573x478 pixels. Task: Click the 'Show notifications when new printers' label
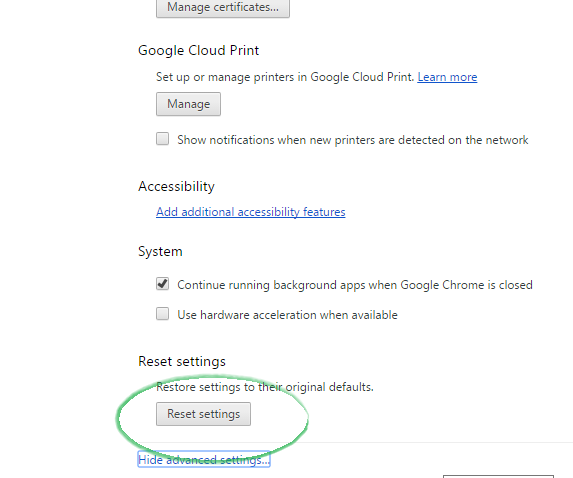353,140
